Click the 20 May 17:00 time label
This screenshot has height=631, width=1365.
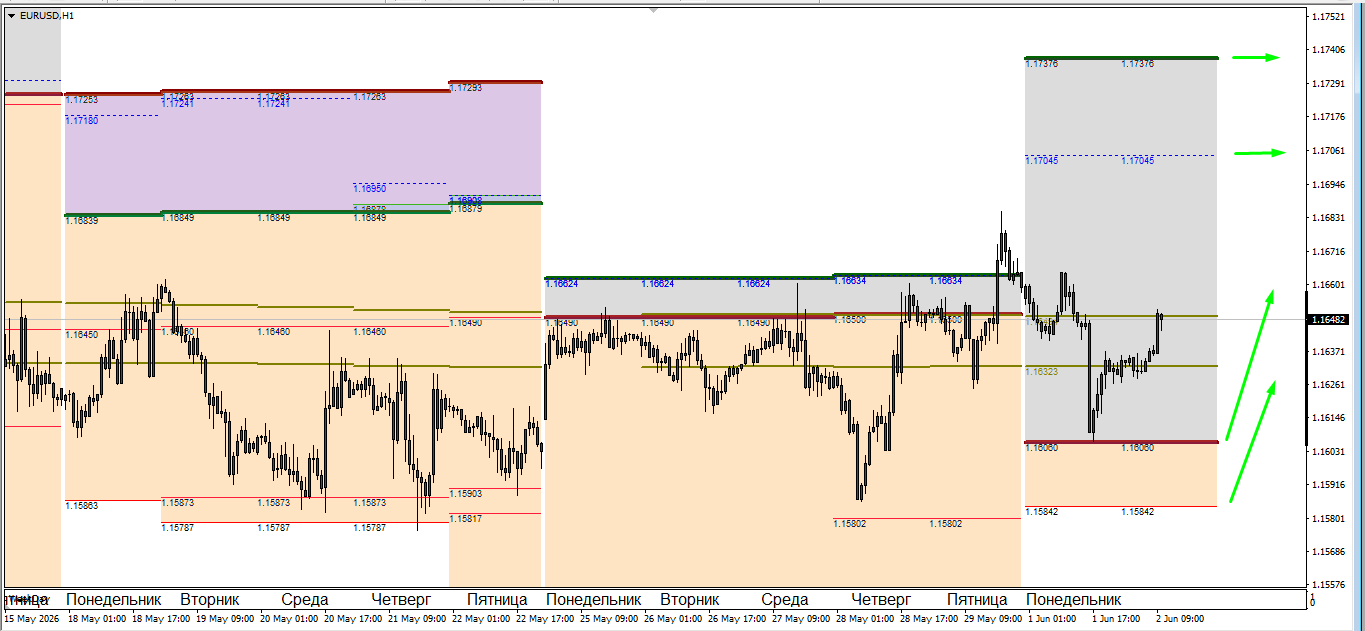coord(354,619)
